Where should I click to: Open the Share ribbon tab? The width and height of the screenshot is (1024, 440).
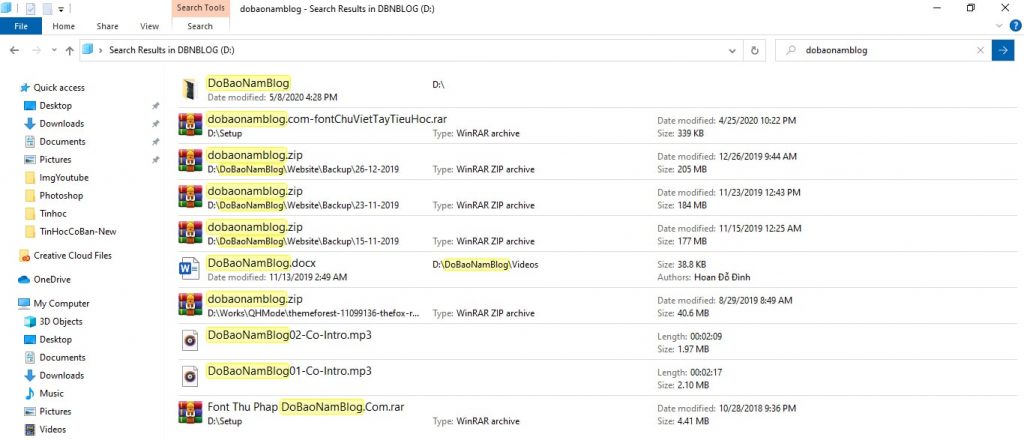107,26
